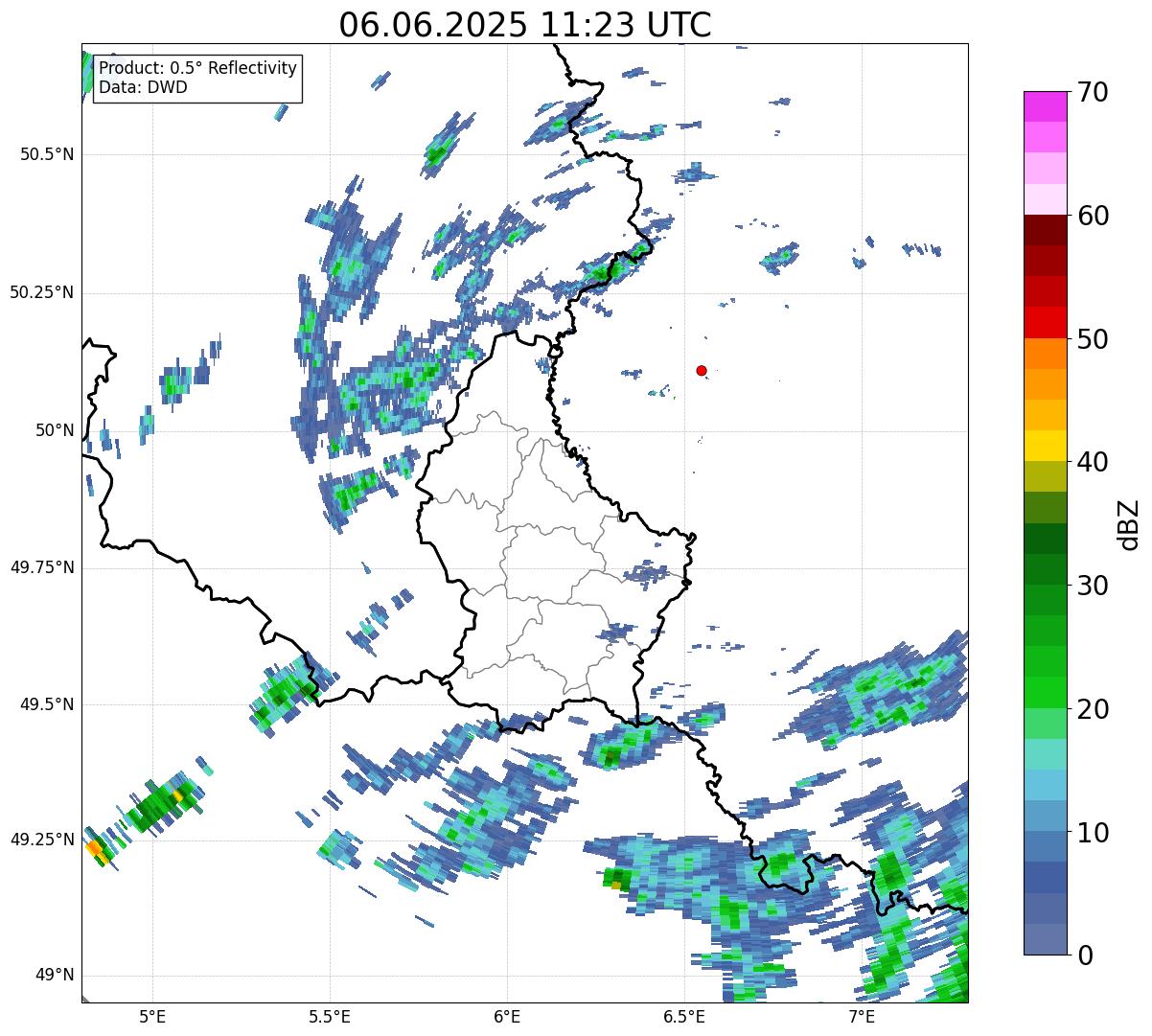Click the orange colorbar swatch just below 50

click(x=1045, y=354)
